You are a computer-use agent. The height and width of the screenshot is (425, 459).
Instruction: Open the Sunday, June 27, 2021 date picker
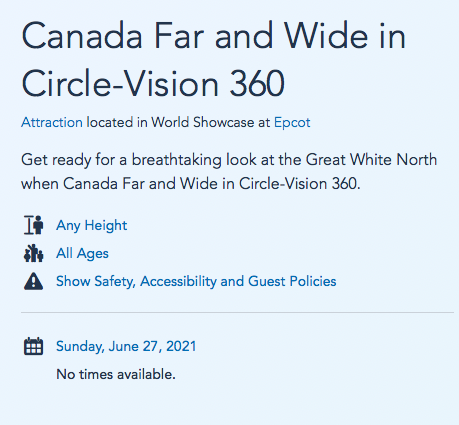coord(126,346)
